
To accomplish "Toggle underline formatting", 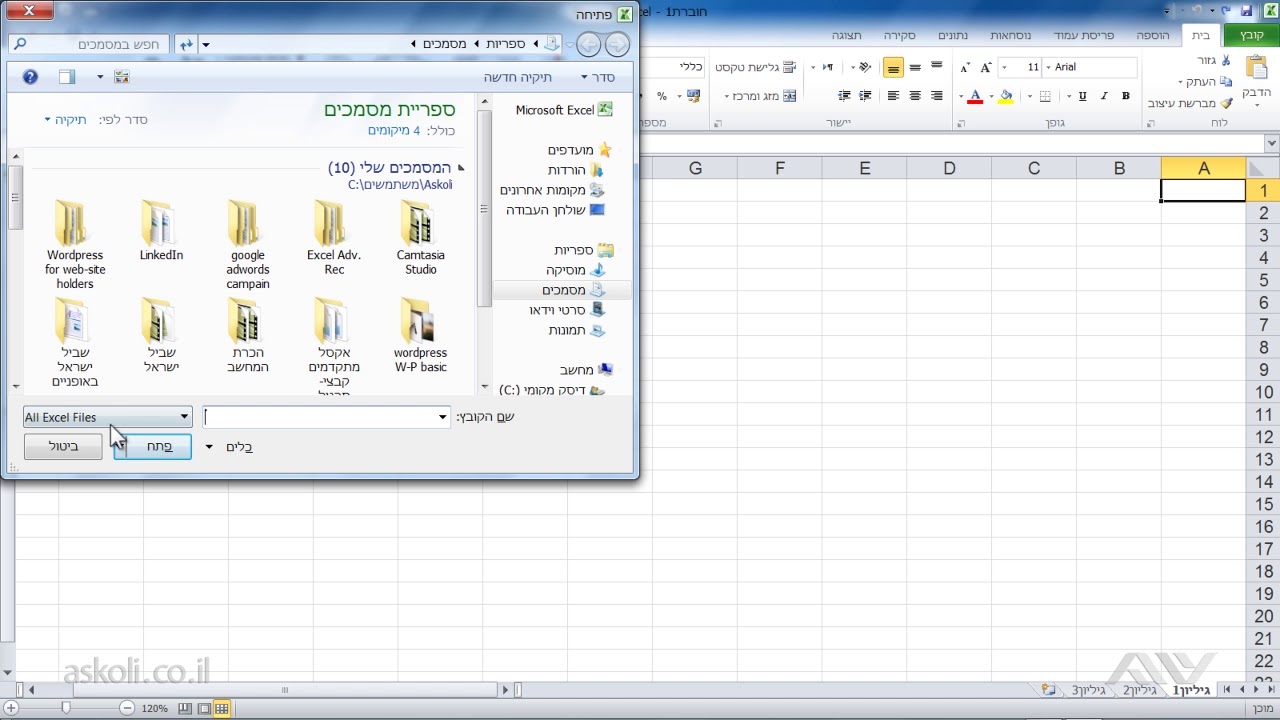I will pyautogui.click(x=1082, y=96).
